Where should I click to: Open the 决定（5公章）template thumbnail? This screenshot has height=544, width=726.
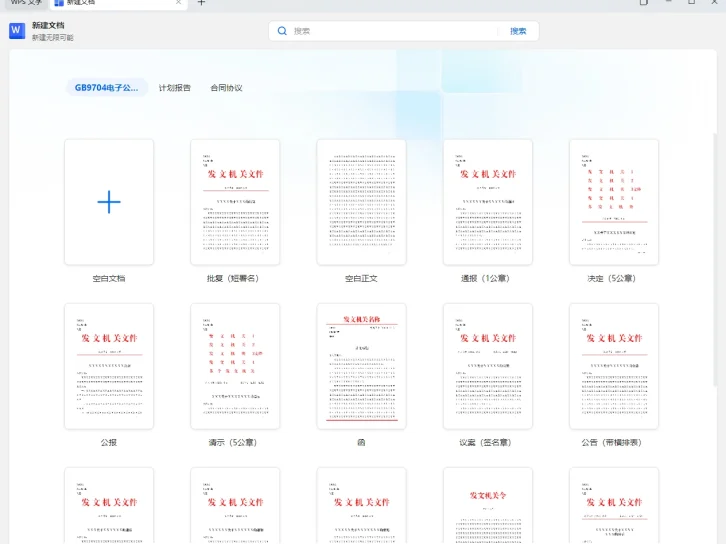614,202
